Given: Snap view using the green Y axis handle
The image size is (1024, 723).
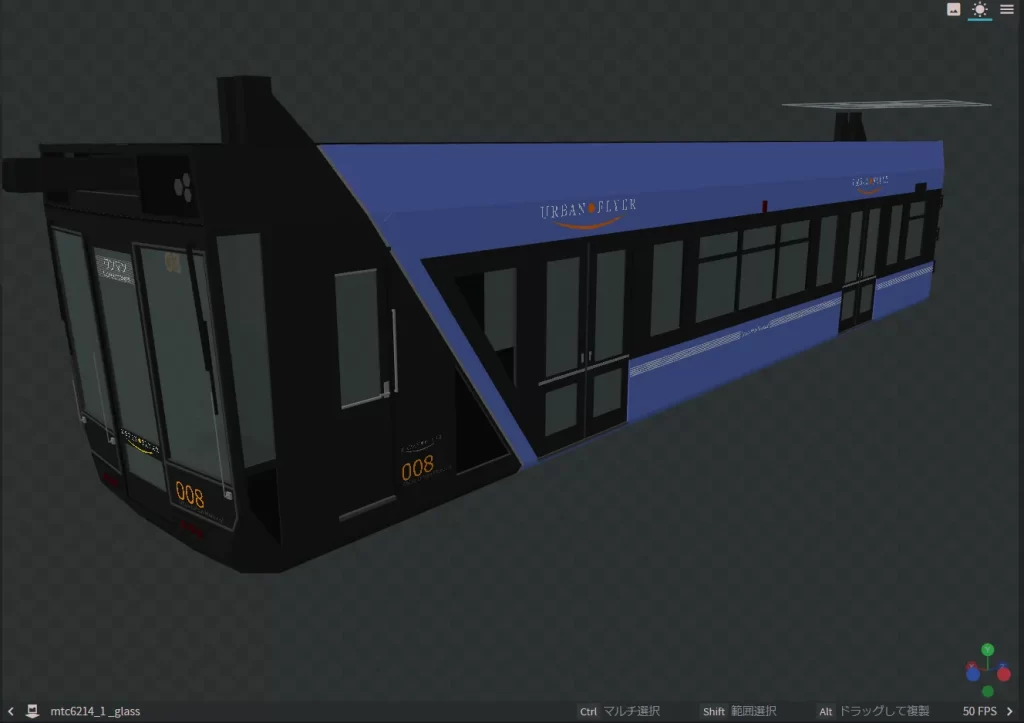Looking at the screenshot, I should 988,650.
